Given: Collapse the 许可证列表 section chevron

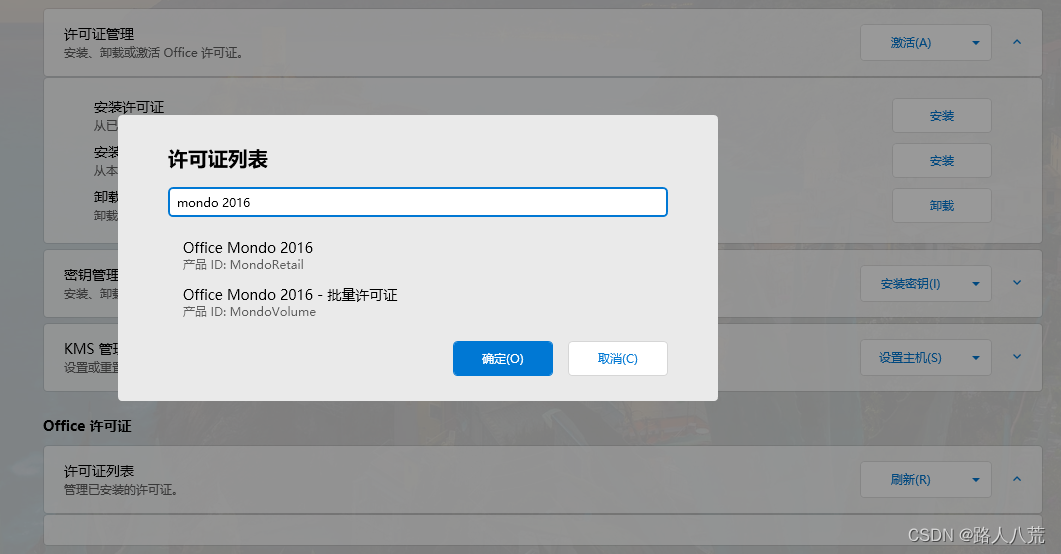Looking at the screenshot, I should pyautogui.click(x=1016, y=479).
